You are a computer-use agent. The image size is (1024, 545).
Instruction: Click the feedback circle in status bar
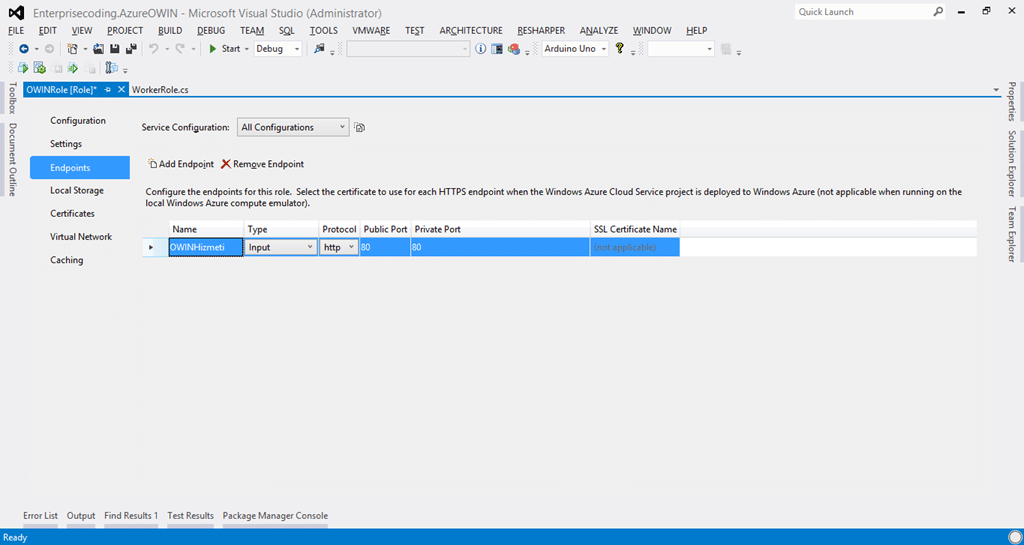pos(1014,537)
